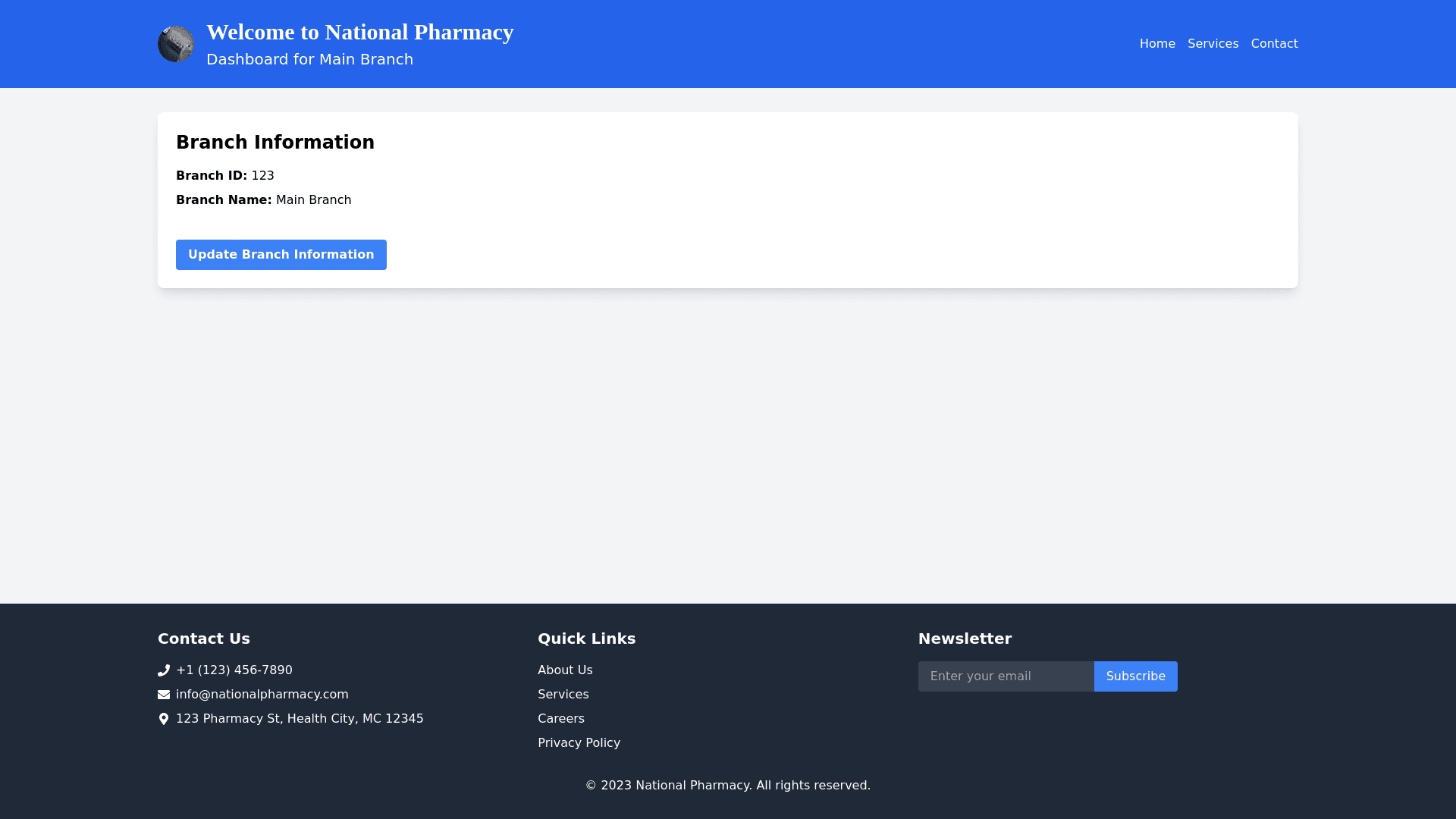Open the About Us footer link
Screen dimensions: 1456x819
[565, 670]
